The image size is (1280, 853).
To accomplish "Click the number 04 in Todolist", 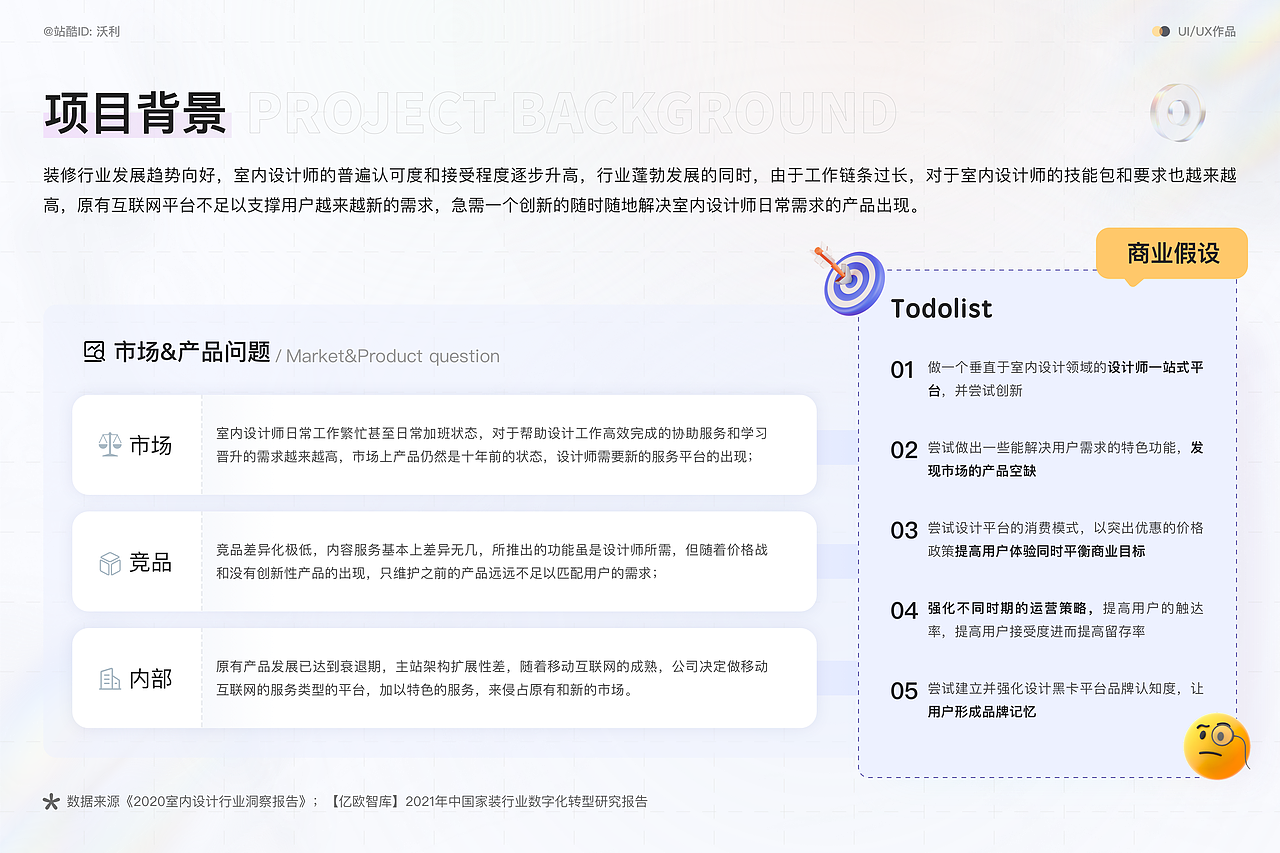I will (904, 610).
